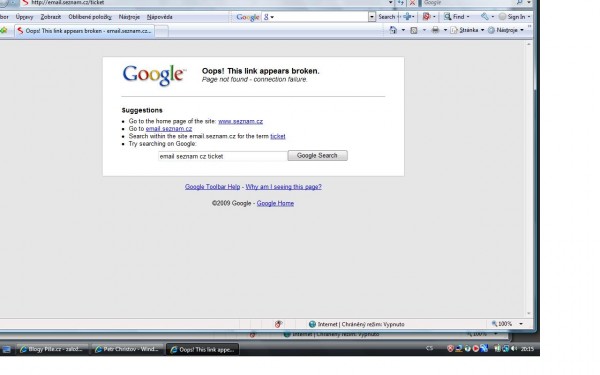
Task: Click the favorites star icon left of the tab
Action: [3, 30]
